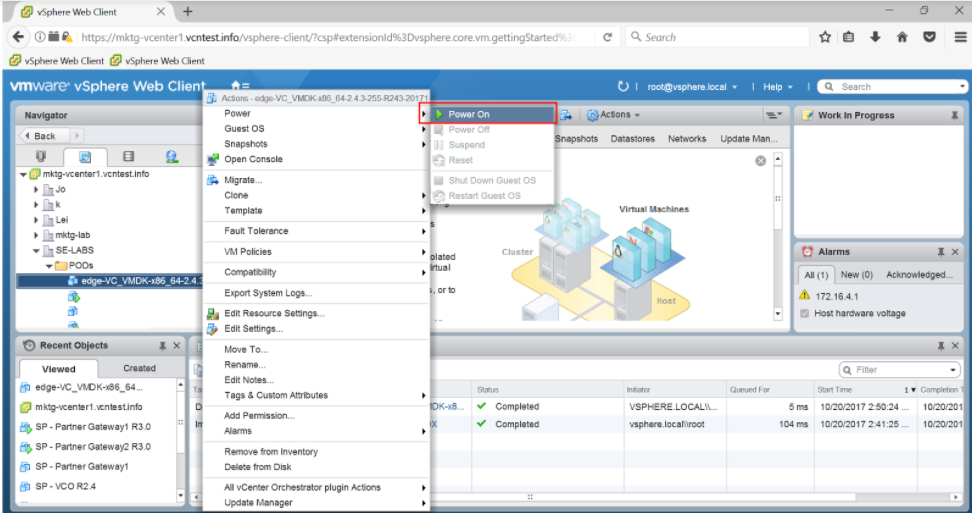Switch to the Created tab in Recent Objects
The height and width of the screenshot is (513, 972).
coord(139,368)
